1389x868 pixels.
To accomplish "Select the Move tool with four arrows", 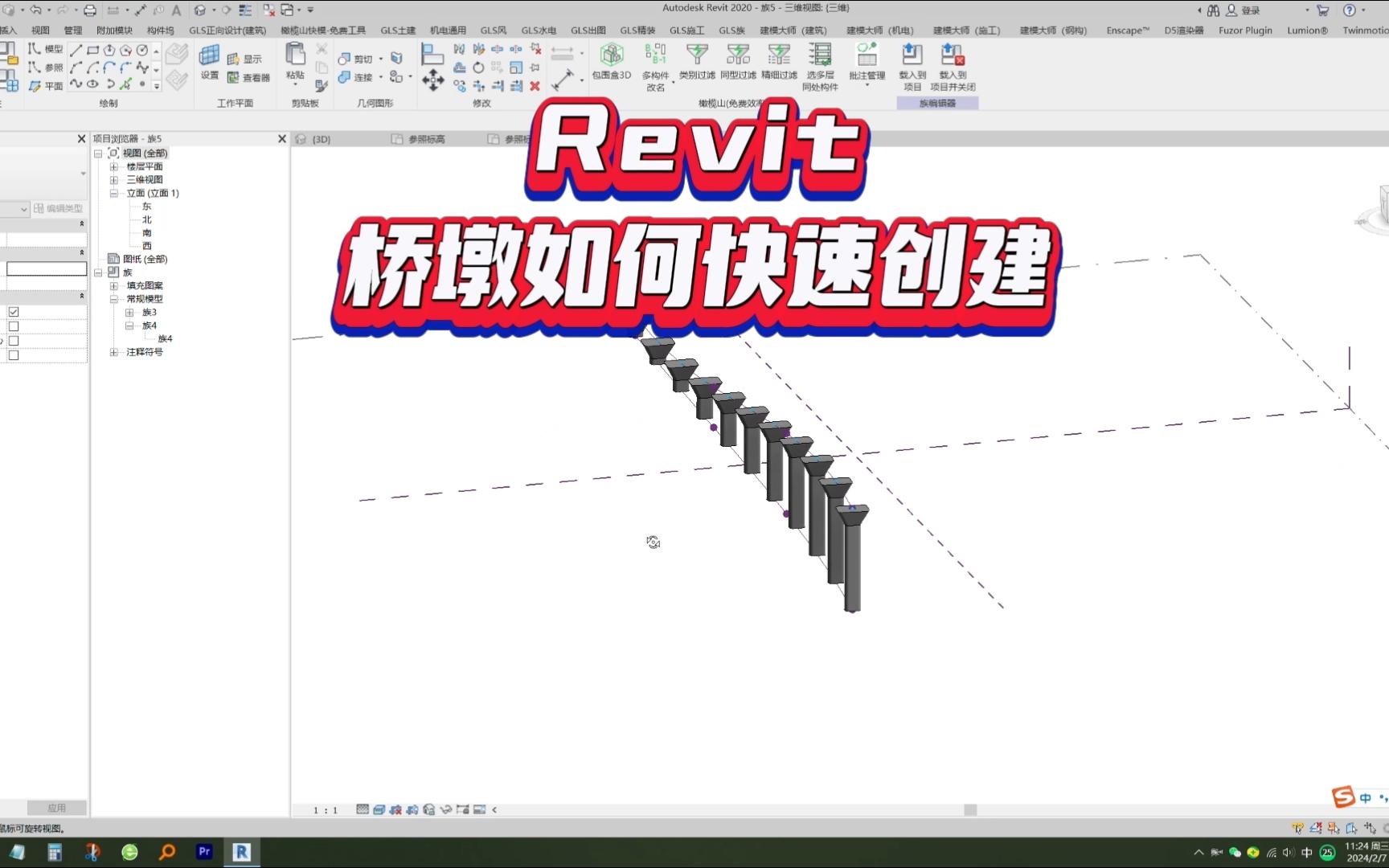I will coord(433,80).
